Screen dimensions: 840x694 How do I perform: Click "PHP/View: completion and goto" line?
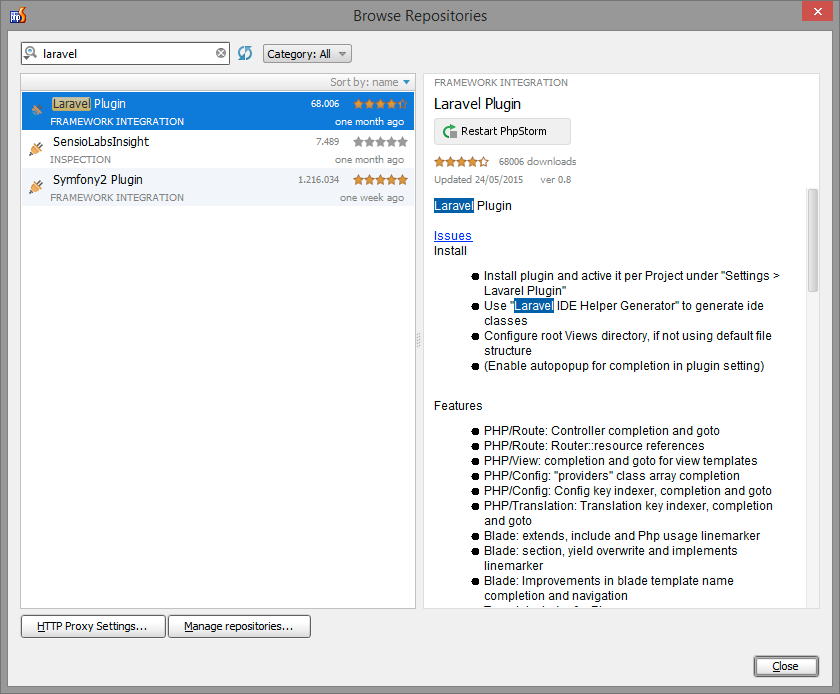click(x=620, y=461)
